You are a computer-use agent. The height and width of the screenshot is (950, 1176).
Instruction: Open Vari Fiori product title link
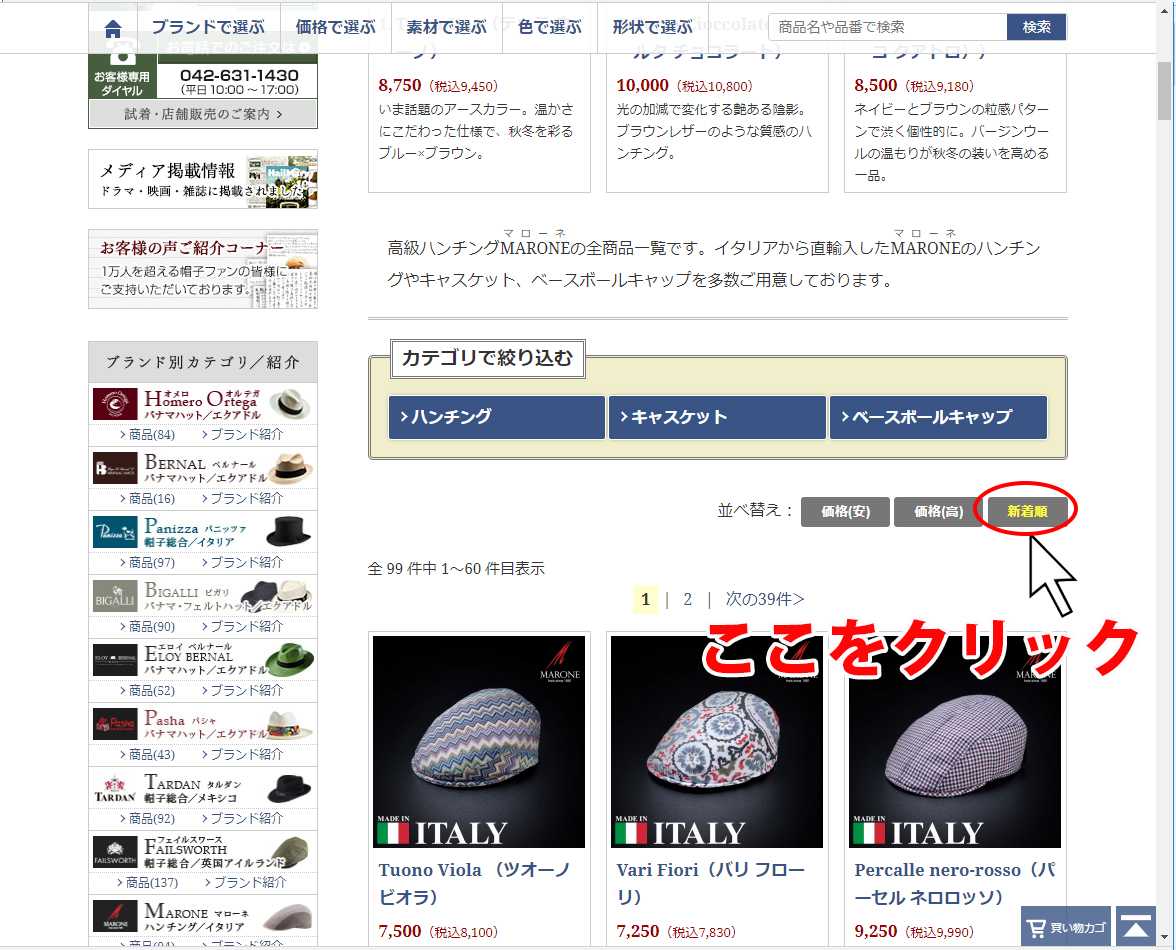click(710, 883)
